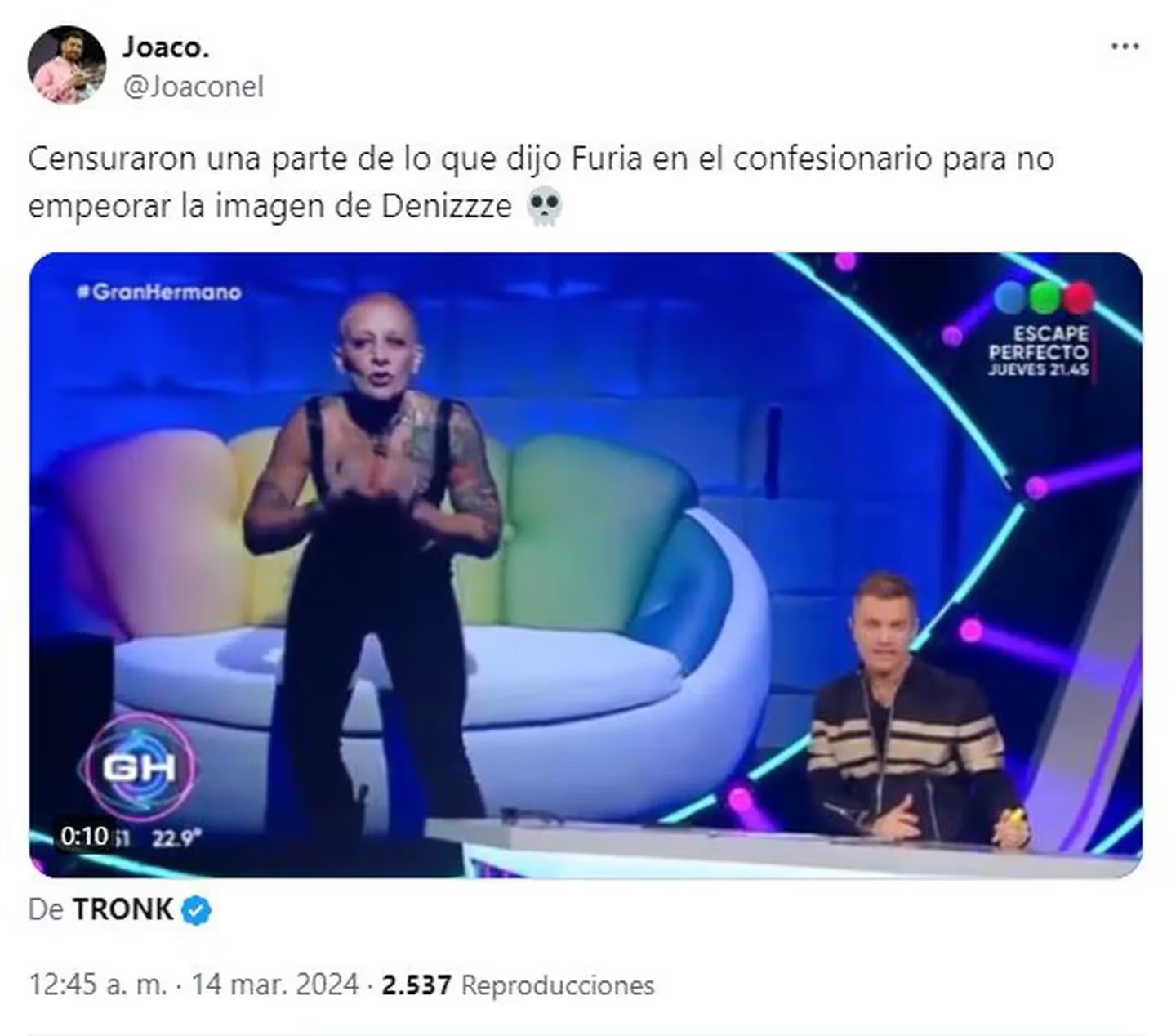Click the GH logo in the video
The width and height of the screenshot is (1176, 1036).
tap(140, 767)
